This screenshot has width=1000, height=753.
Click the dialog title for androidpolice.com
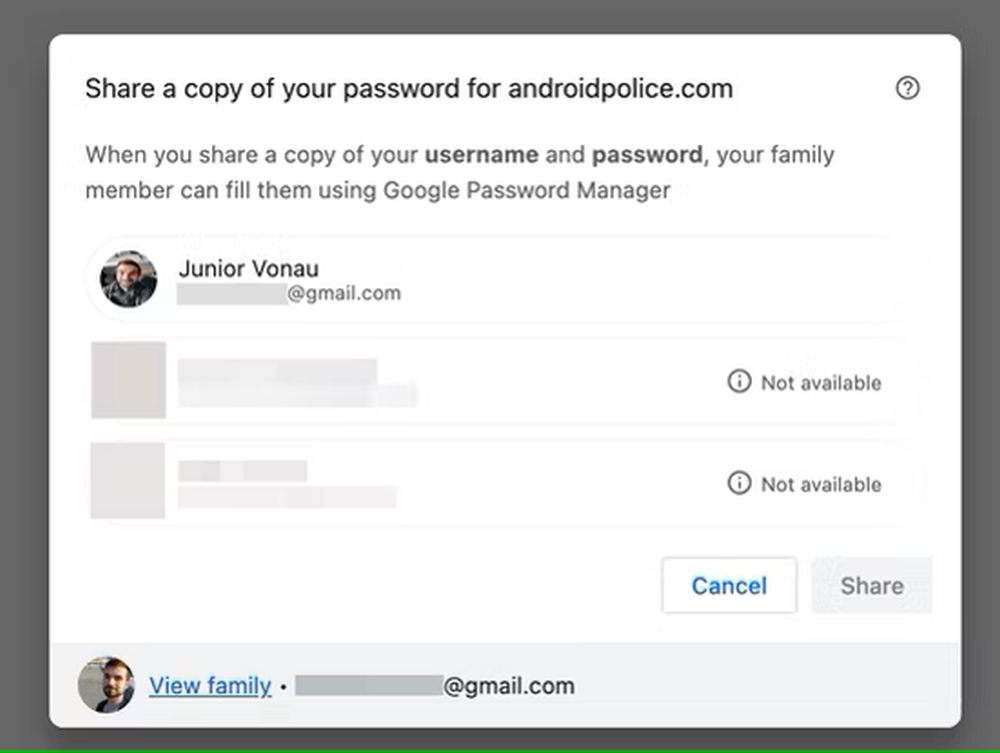pyautogui.click(x=408, y=89)
